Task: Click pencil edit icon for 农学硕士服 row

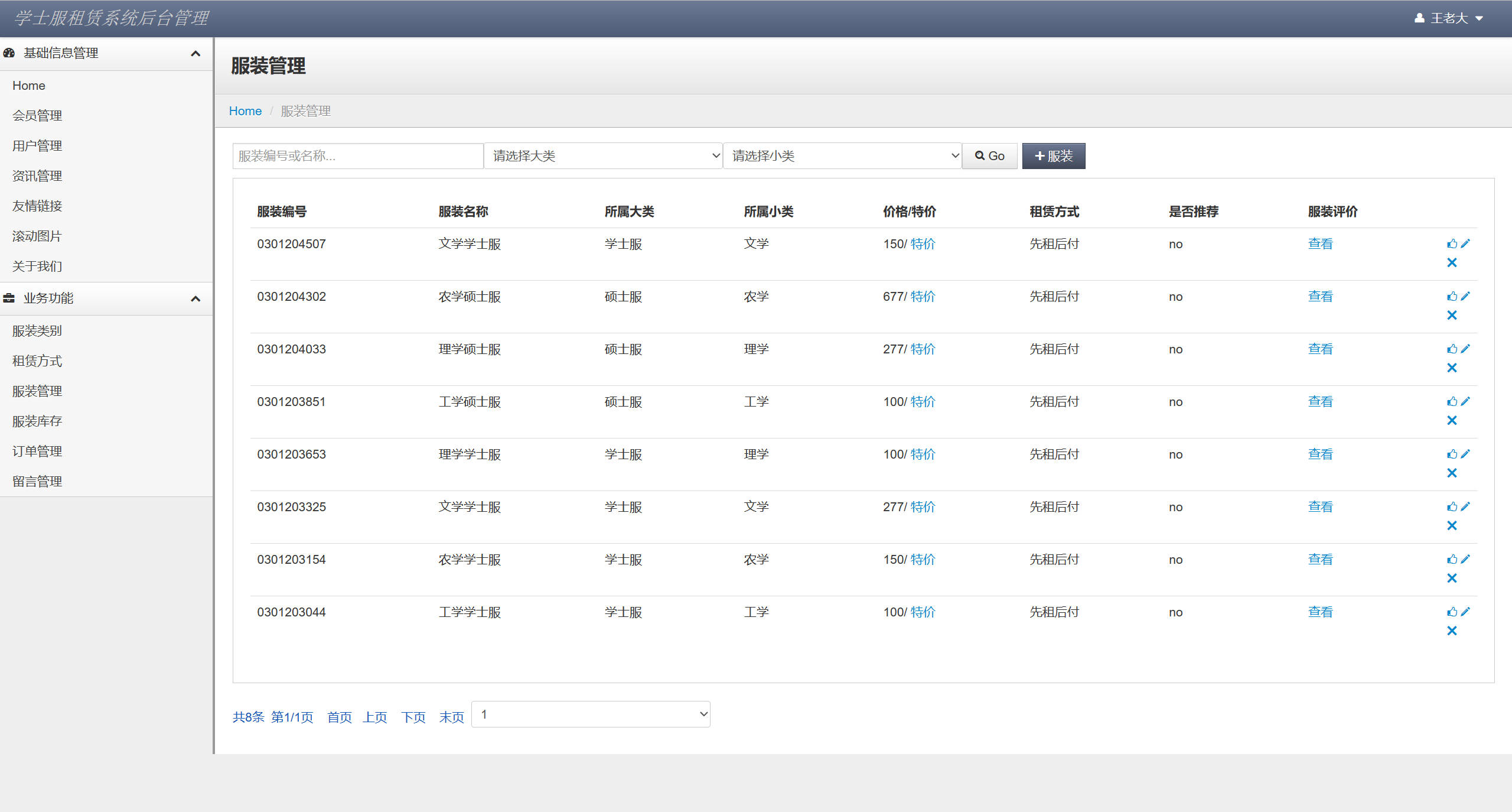Action: coord(1465,296)
